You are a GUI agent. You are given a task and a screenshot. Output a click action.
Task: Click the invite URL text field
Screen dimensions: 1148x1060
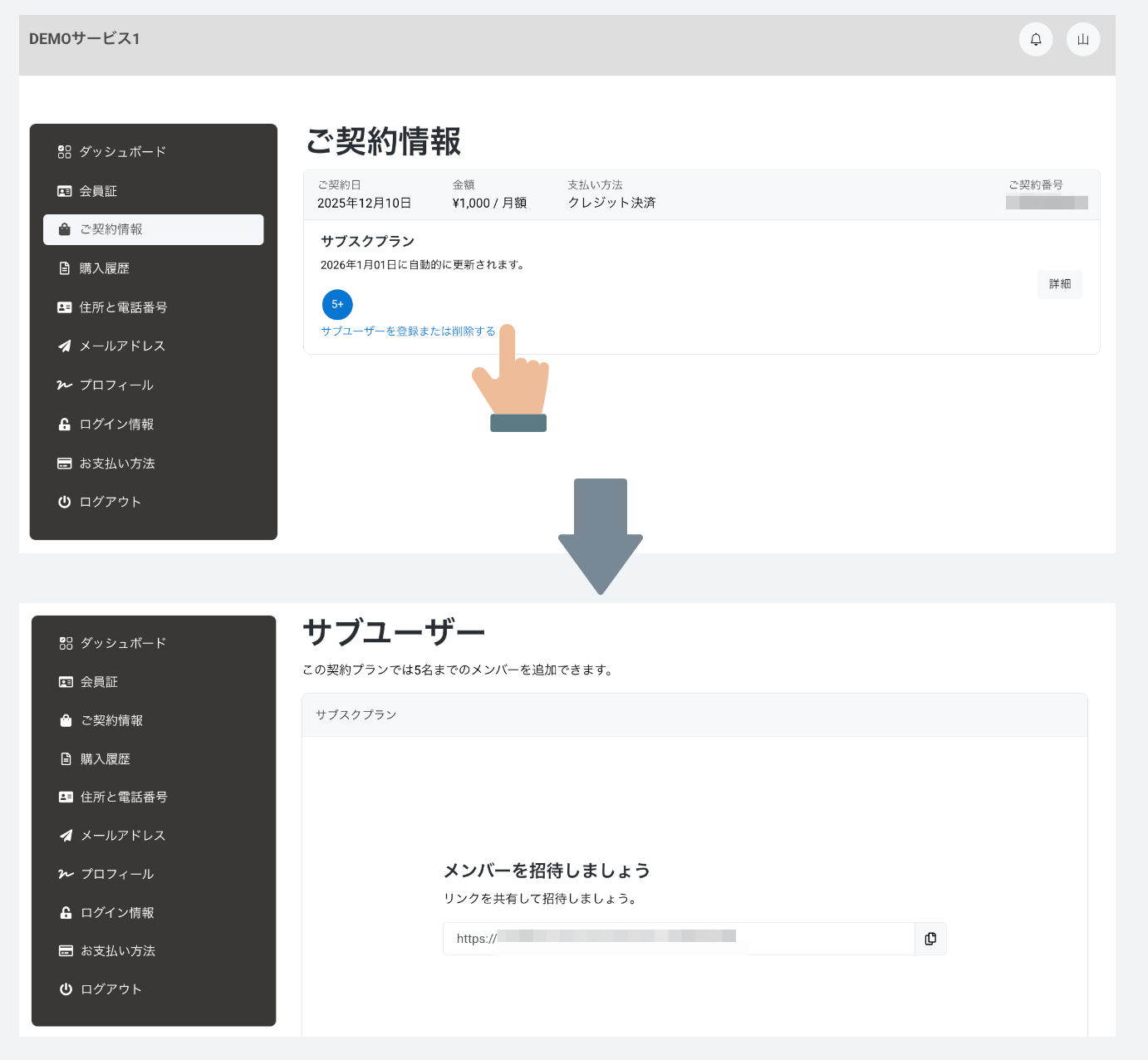(x=678, y=939)
